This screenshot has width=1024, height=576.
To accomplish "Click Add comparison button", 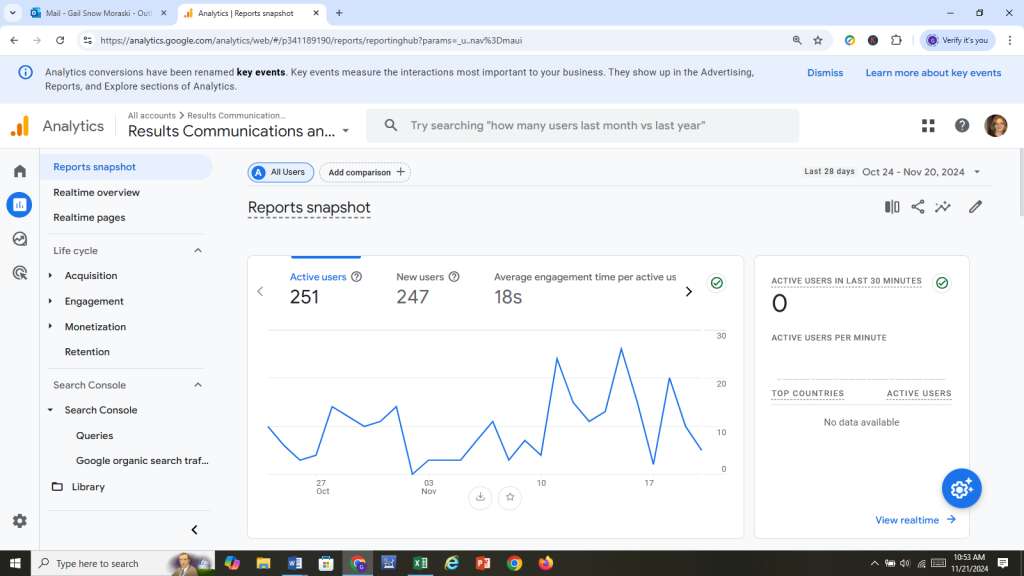I will (x=365, y=172).
